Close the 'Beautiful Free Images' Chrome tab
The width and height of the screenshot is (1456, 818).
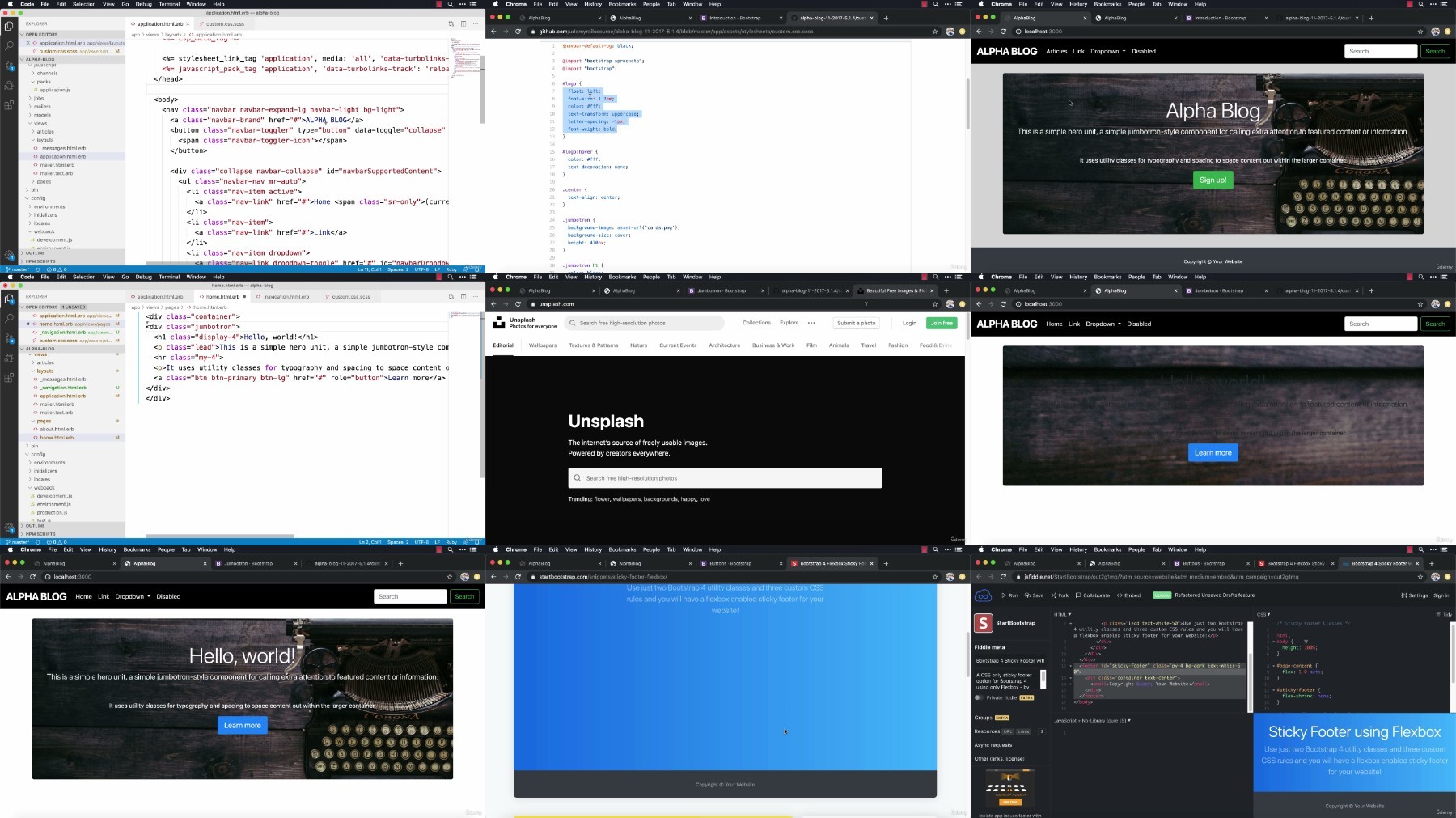[x=932, y=290]
